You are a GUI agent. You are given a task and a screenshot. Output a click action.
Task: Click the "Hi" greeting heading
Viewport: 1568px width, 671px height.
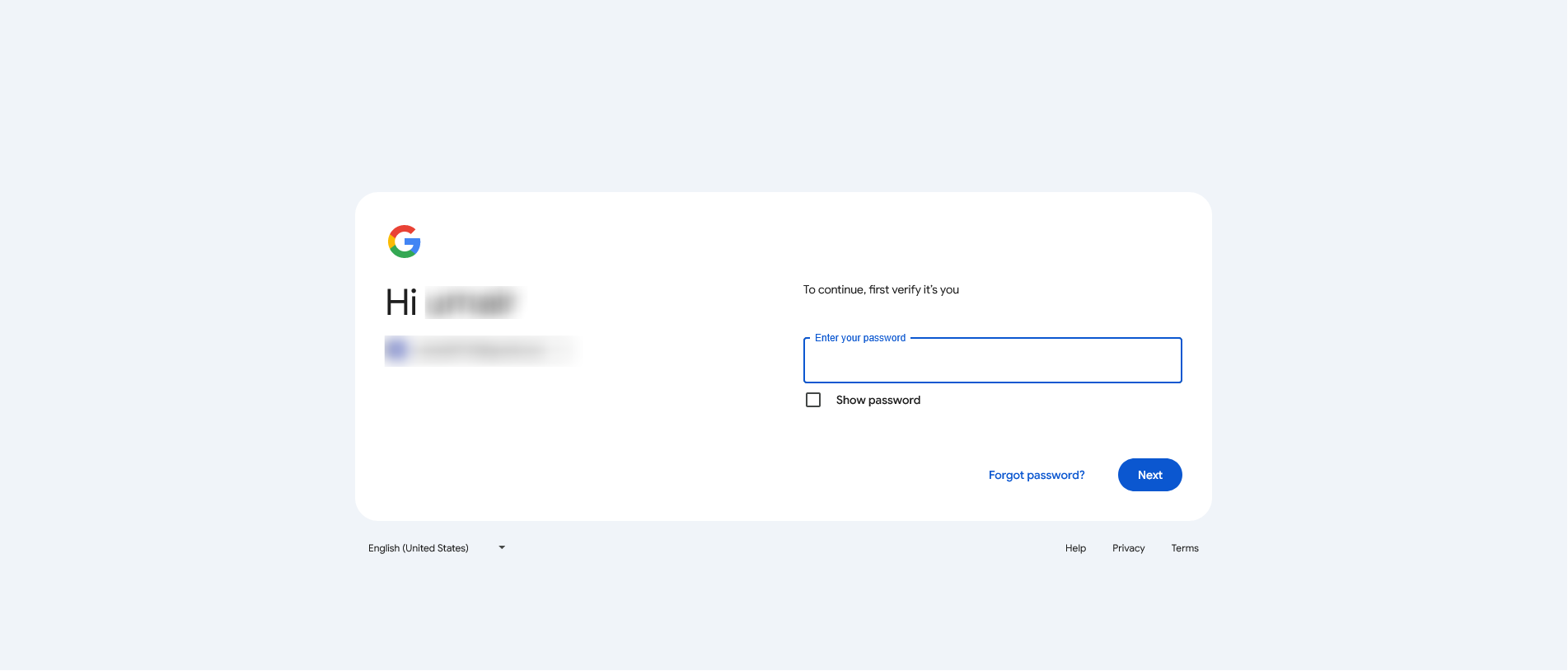(401, 303)
